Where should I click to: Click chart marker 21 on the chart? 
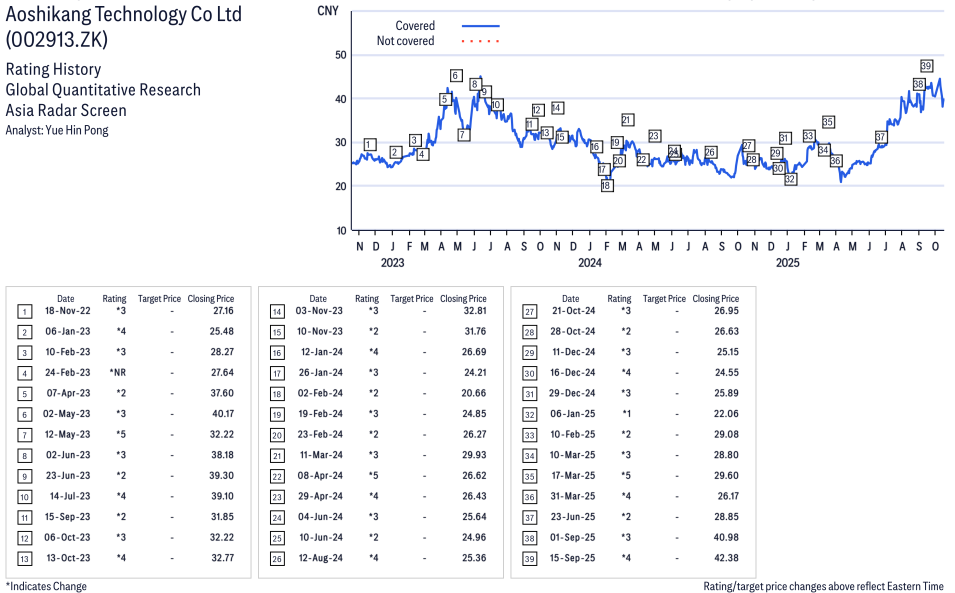click(x=627, y=120)
